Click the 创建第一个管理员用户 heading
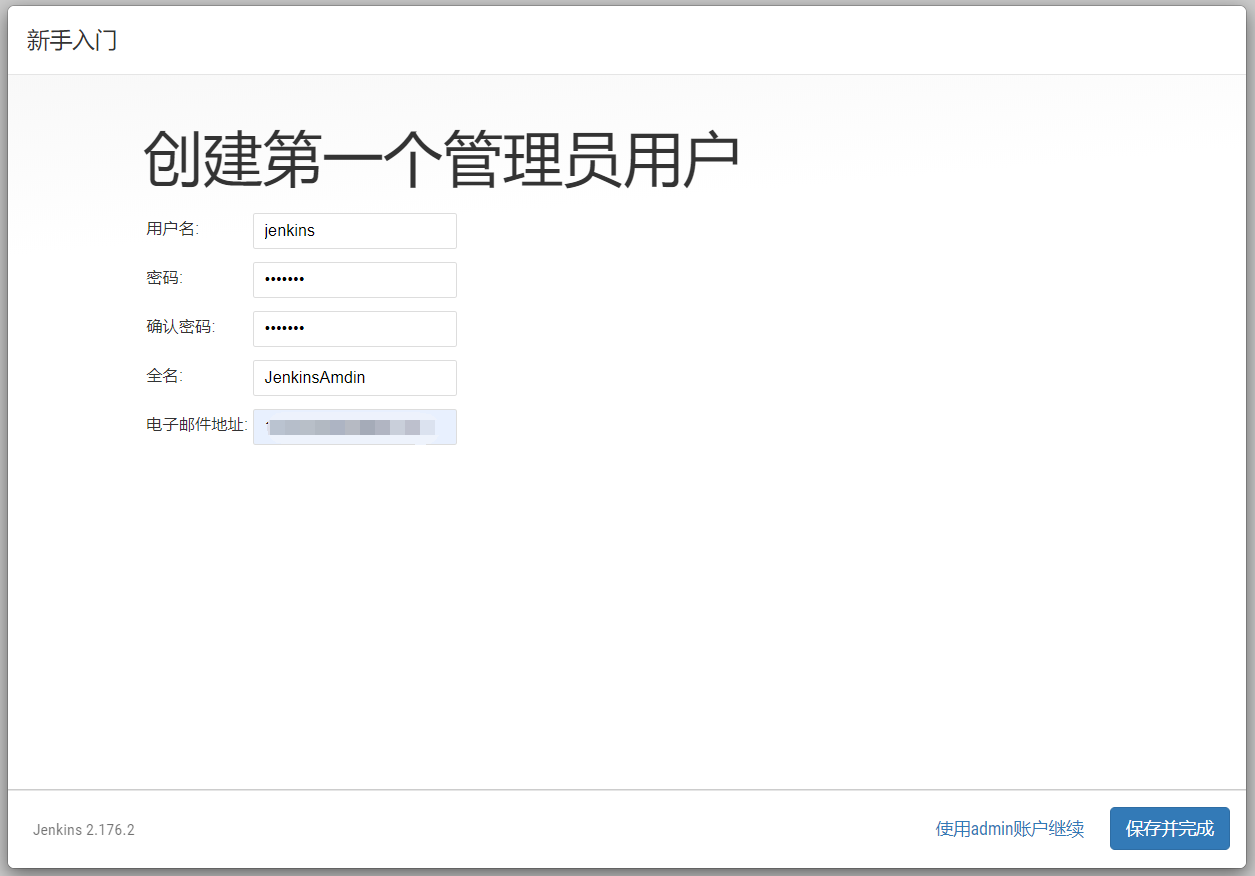The height and width of the screenshot is (876, 1255). click(x=440, y=155)
